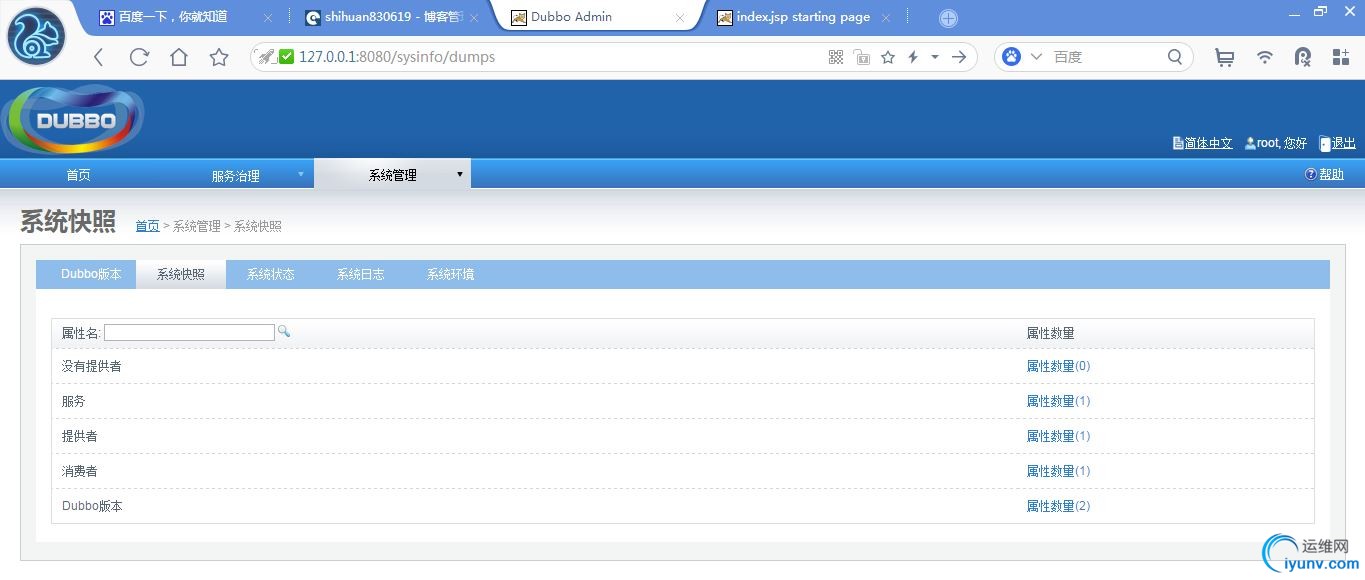Open the shopping cart toolbar icon
Viewport: 1365px width, 580px height.
1224,57
